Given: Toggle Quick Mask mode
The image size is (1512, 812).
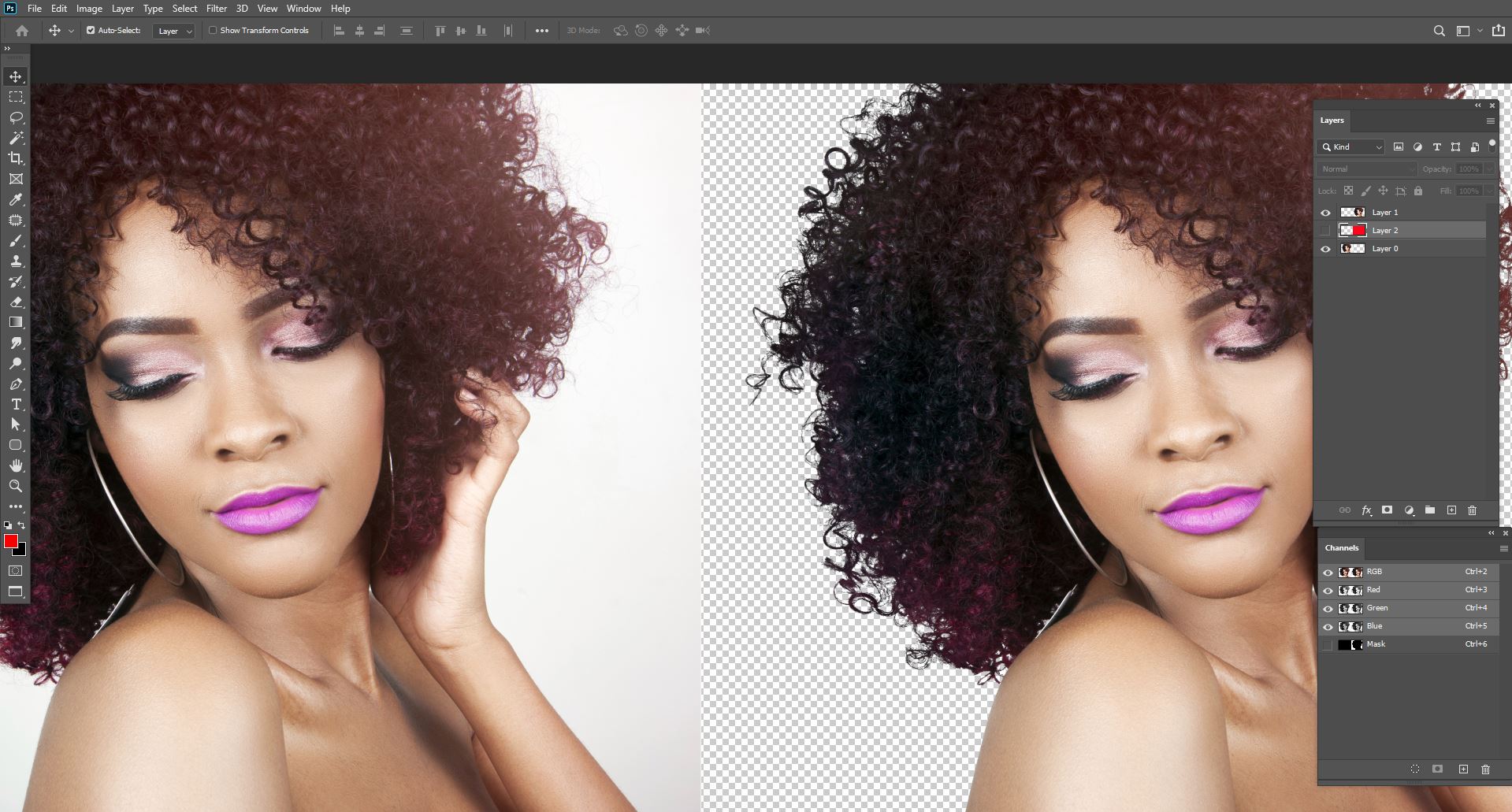Looking at the screenshot, I should coord(16,571).
